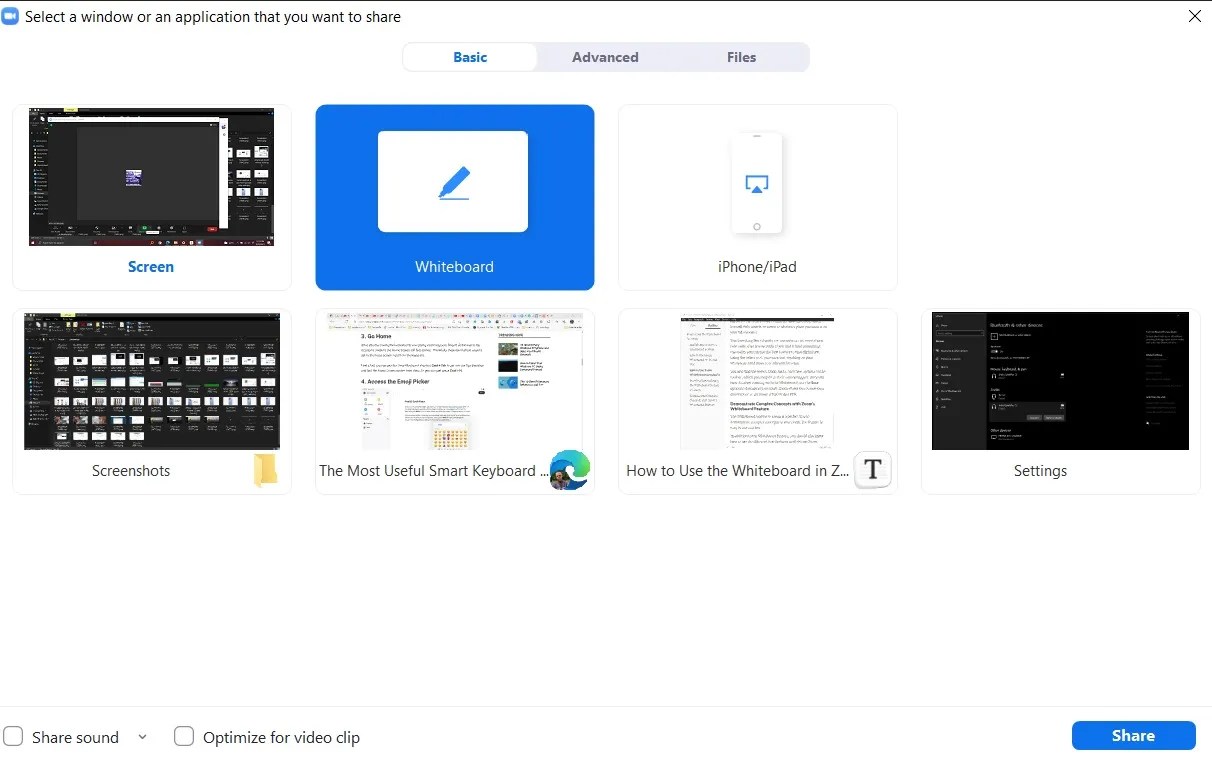1212x759 pixels.
Task: Select the Screen thumbnail to share
Action: click(151, 177)
